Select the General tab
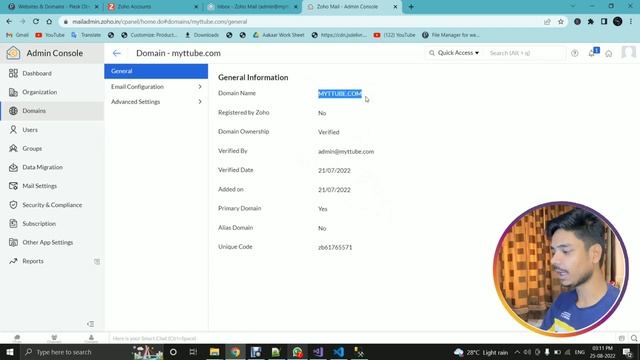 [x=156, y=71]
